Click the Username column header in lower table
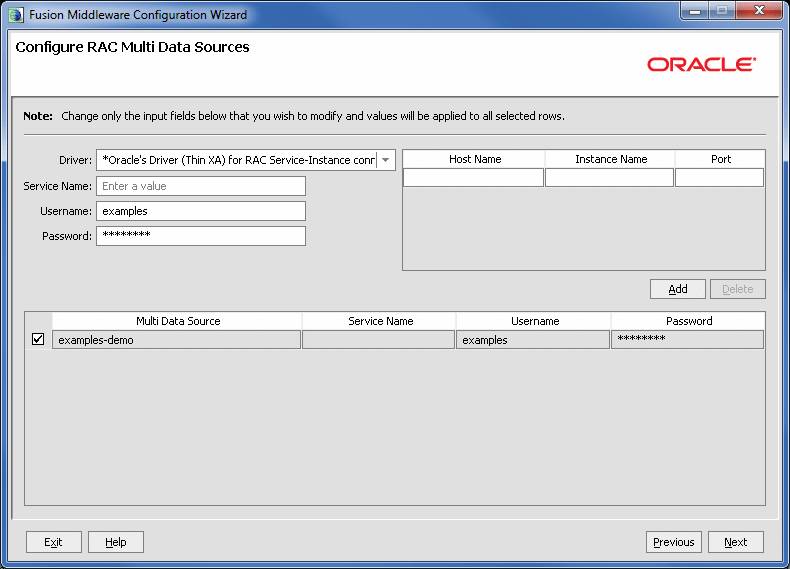 tap(534, 321)
